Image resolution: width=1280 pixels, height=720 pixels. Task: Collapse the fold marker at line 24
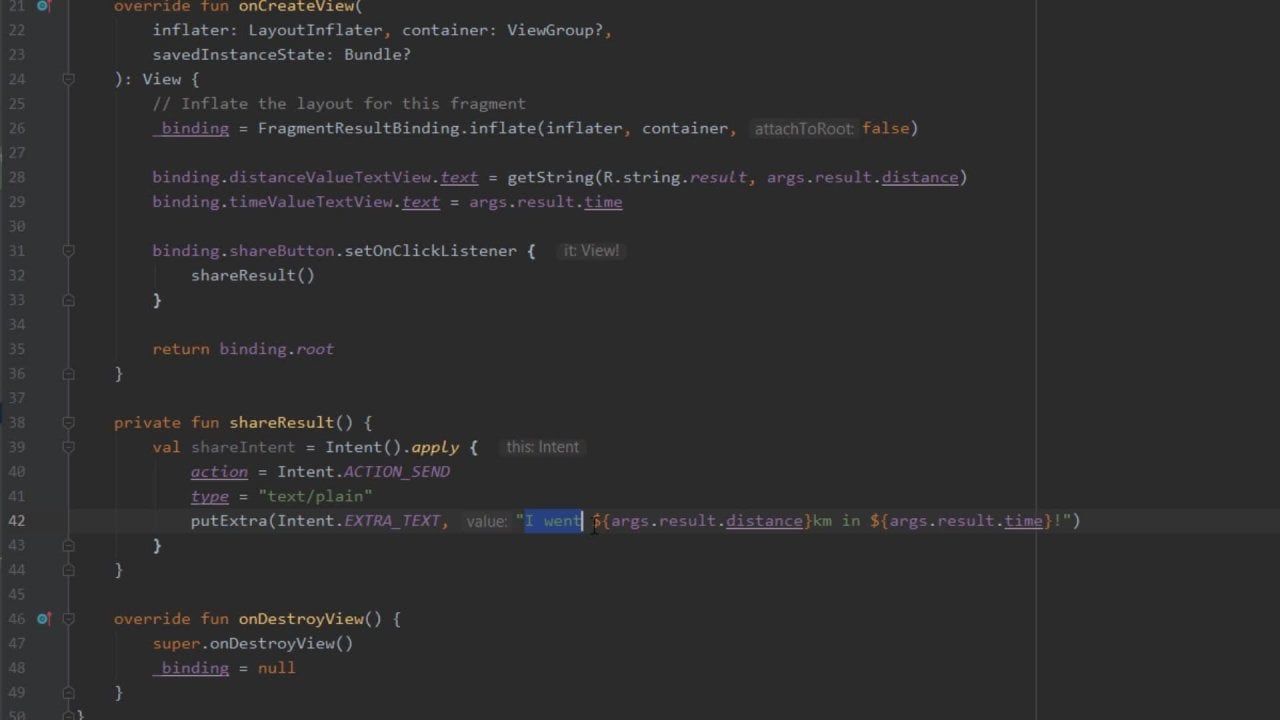click(x=68, y=79)
